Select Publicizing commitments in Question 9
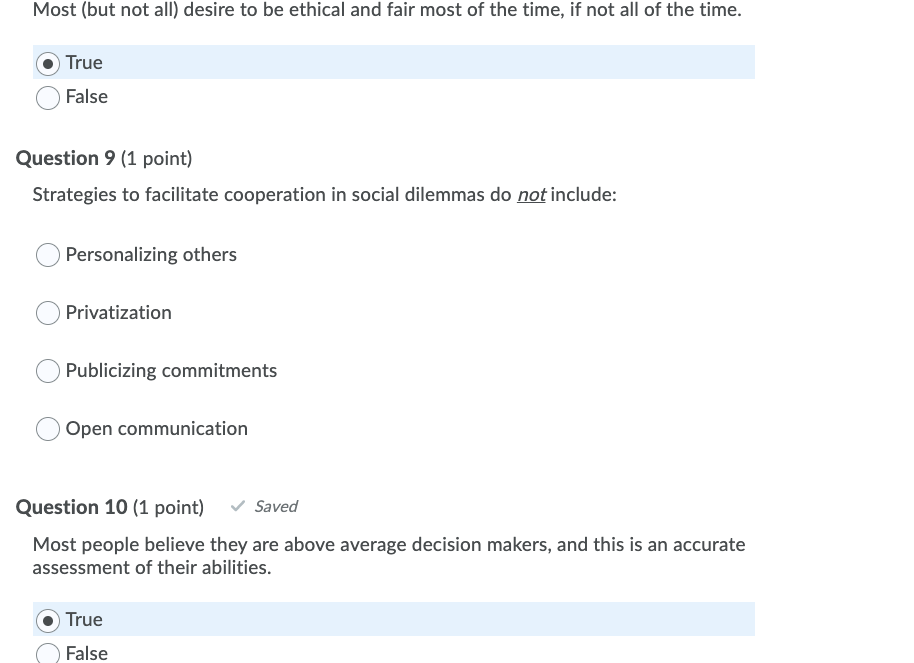The width and height of the screenshot is (914, 663). click(x=48, y=371)
